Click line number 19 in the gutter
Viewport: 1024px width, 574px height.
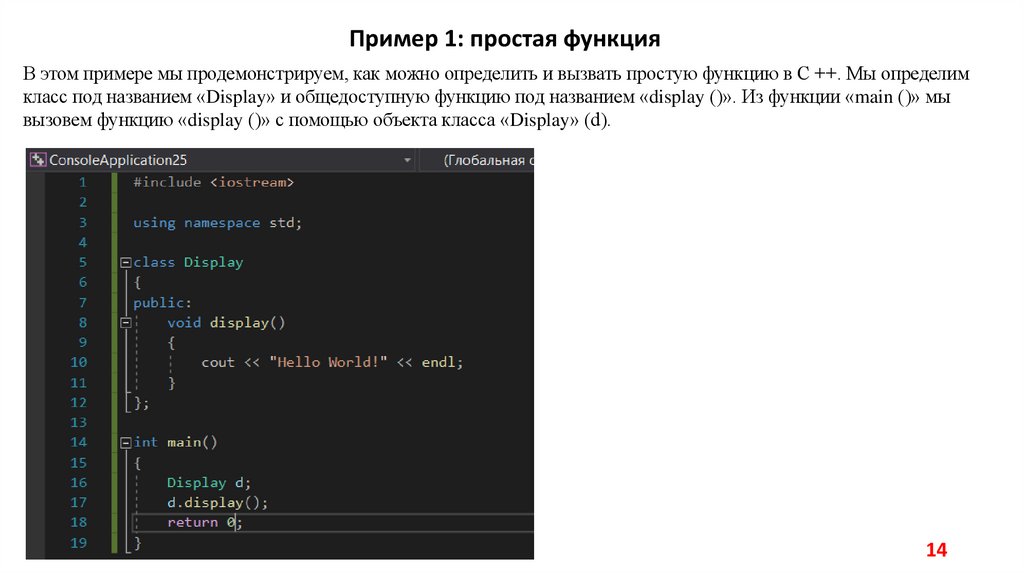[78, 543]
